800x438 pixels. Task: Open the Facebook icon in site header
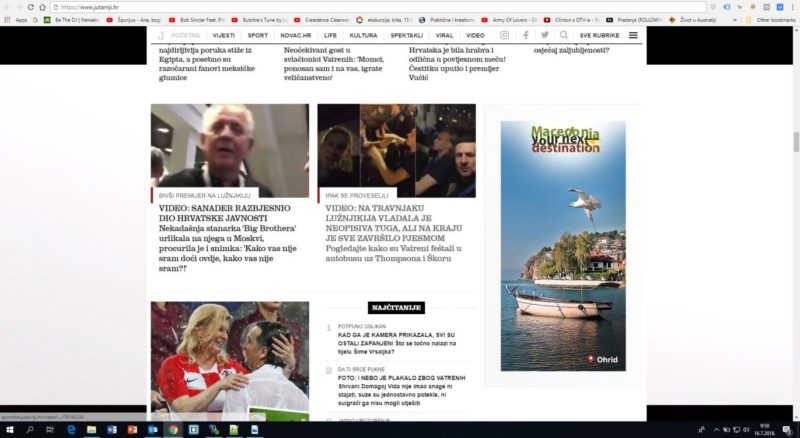point(526,35)
